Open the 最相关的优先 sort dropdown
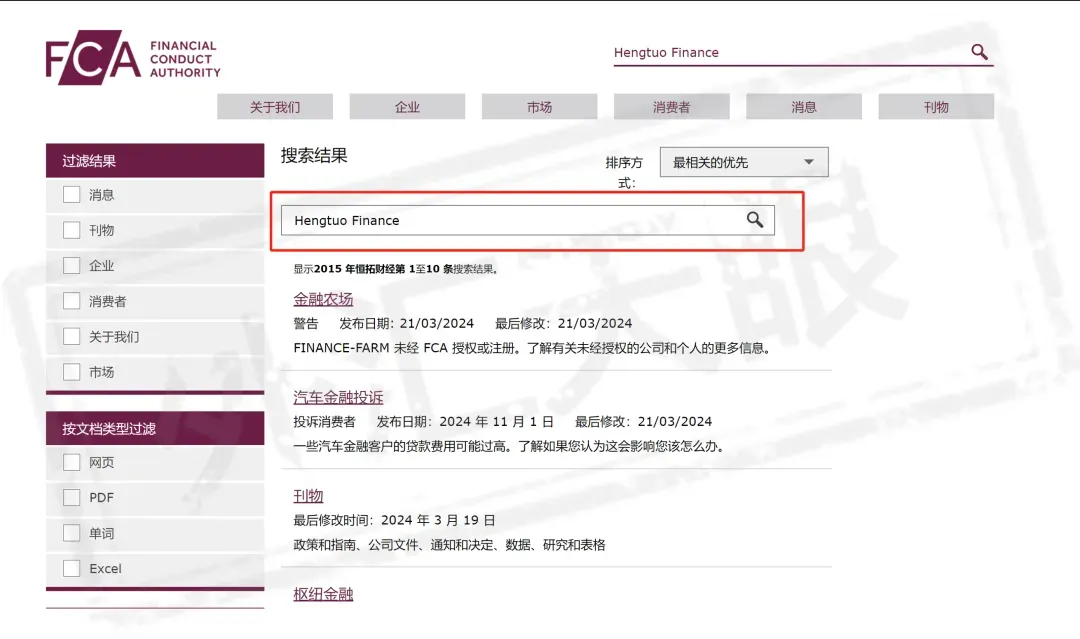1080x639 pixels. tap(744, 163)
